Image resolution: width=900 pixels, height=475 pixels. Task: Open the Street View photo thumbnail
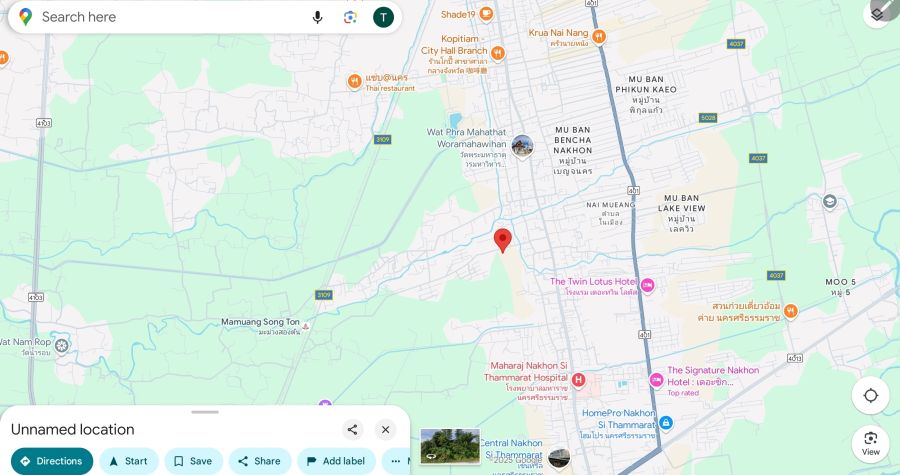point(449,446)
